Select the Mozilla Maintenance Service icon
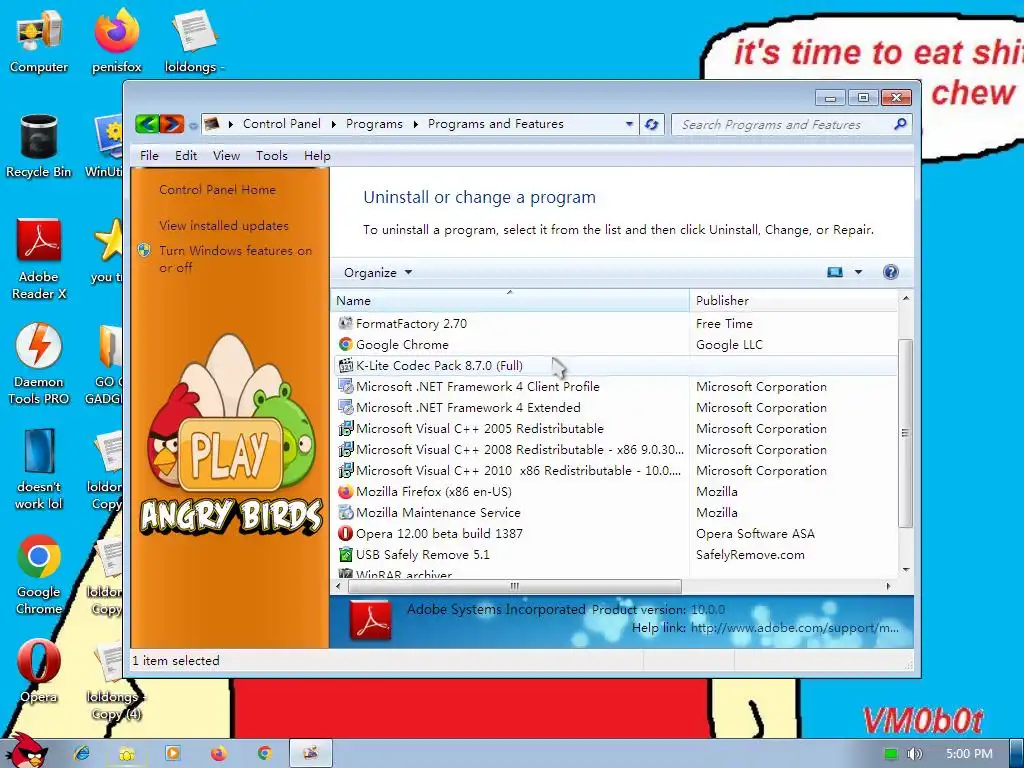The height and width of the screenshot is (768, 1024). click(345, 512)
